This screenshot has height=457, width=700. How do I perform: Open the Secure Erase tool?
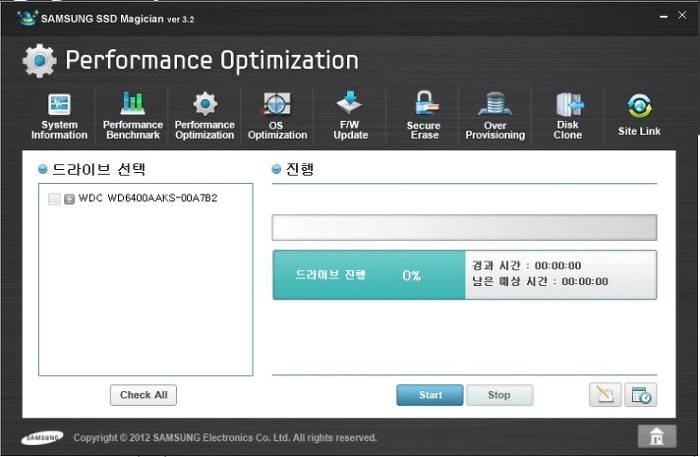point(424,116)
